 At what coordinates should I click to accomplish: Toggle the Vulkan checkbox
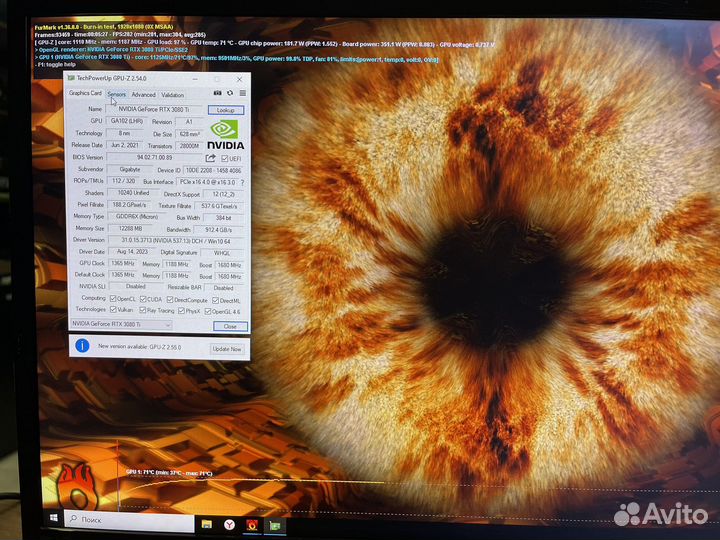[113, 309]
